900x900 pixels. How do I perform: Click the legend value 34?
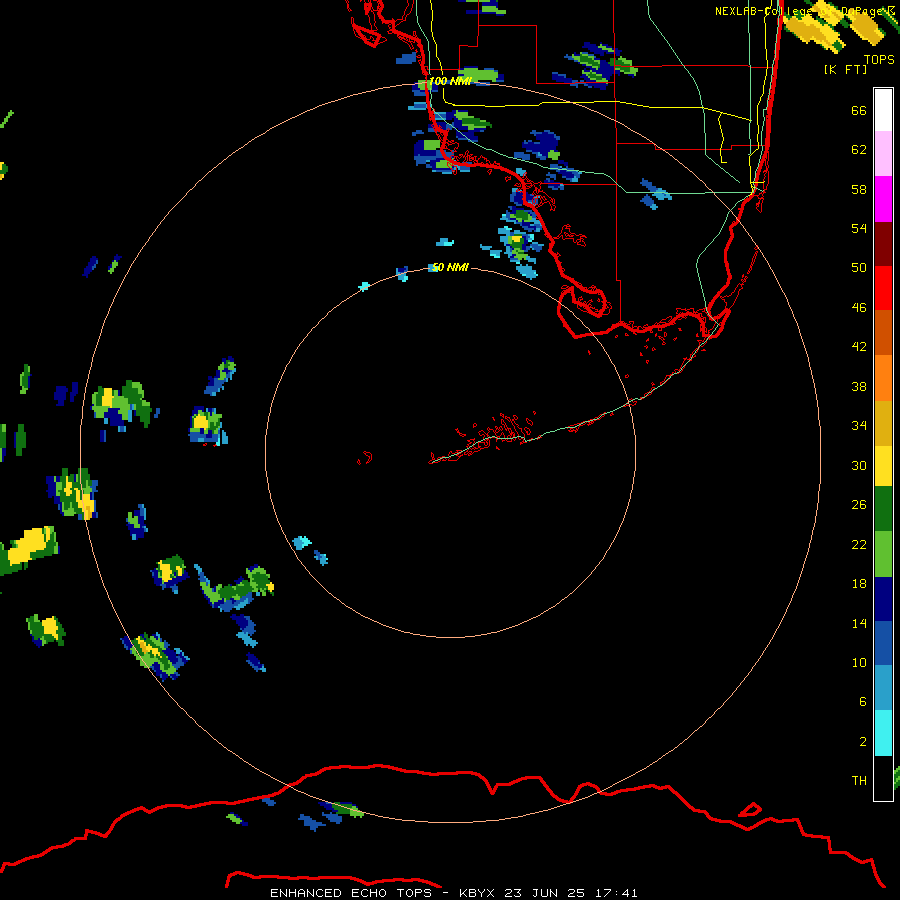(859, 426)
